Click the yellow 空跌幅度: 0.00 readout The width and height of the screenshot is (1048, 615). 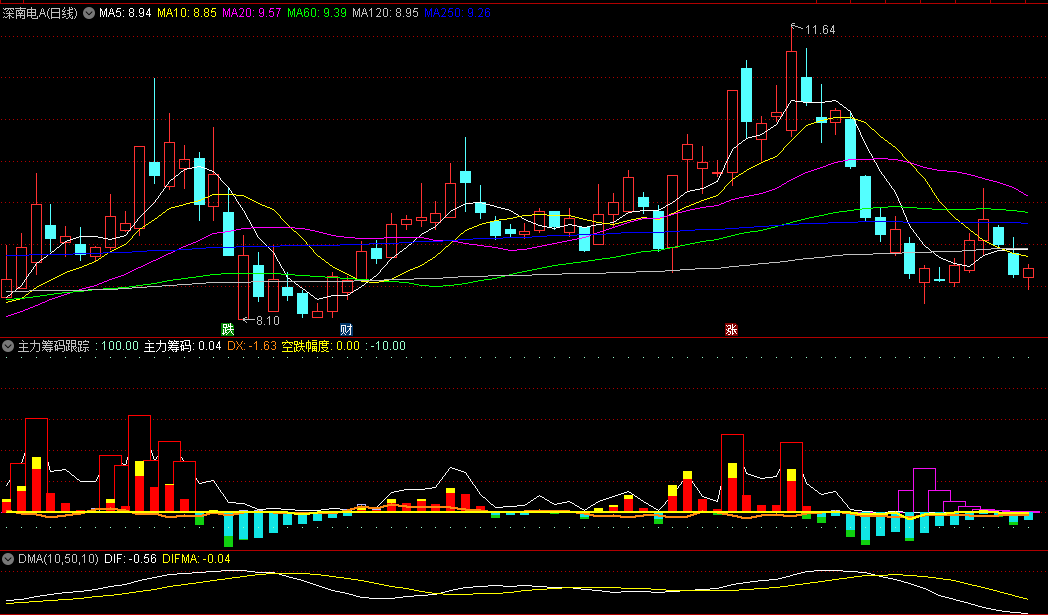pos(320,346)
